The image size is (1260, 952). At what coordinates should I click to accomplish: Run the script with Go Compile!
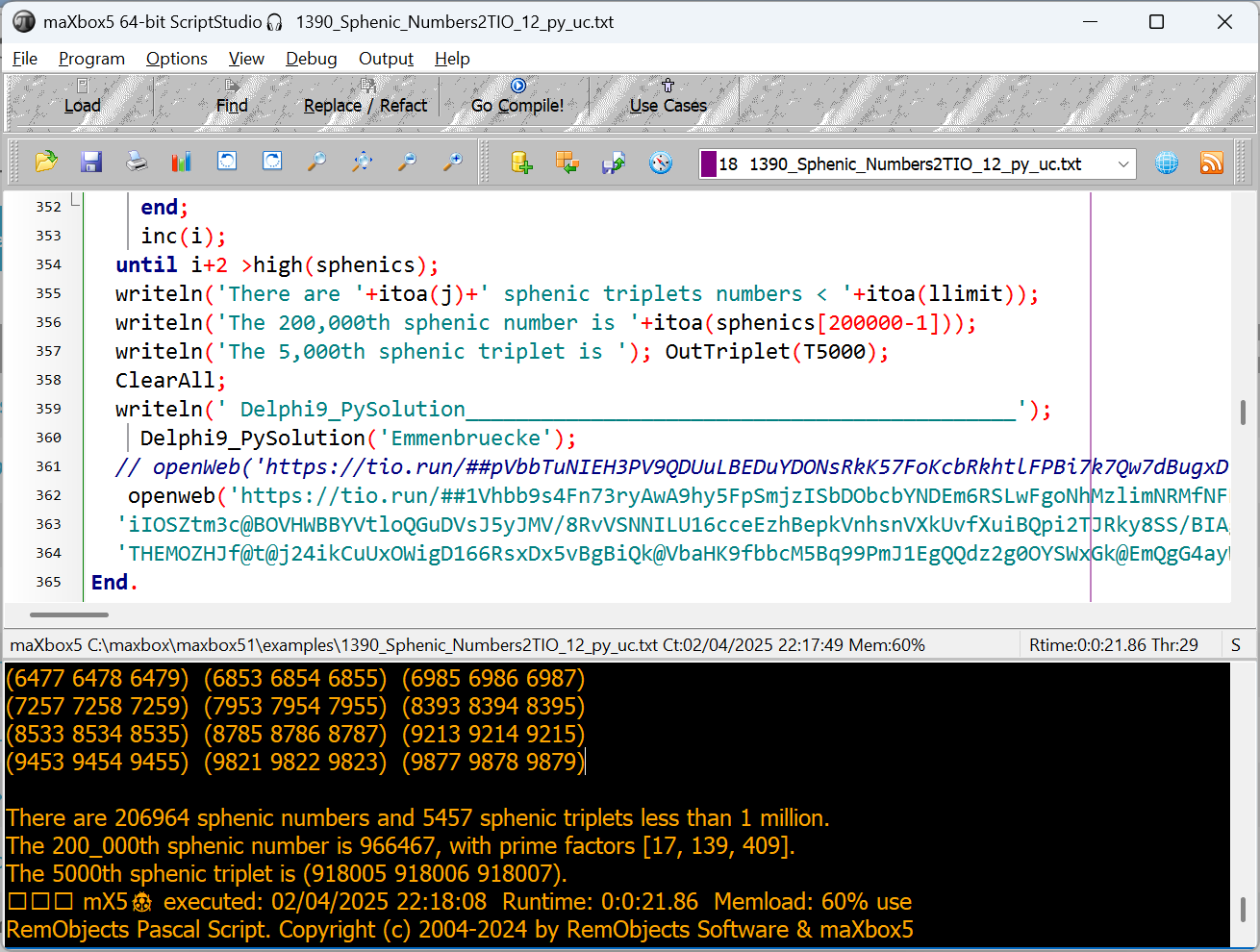[517, 97]
